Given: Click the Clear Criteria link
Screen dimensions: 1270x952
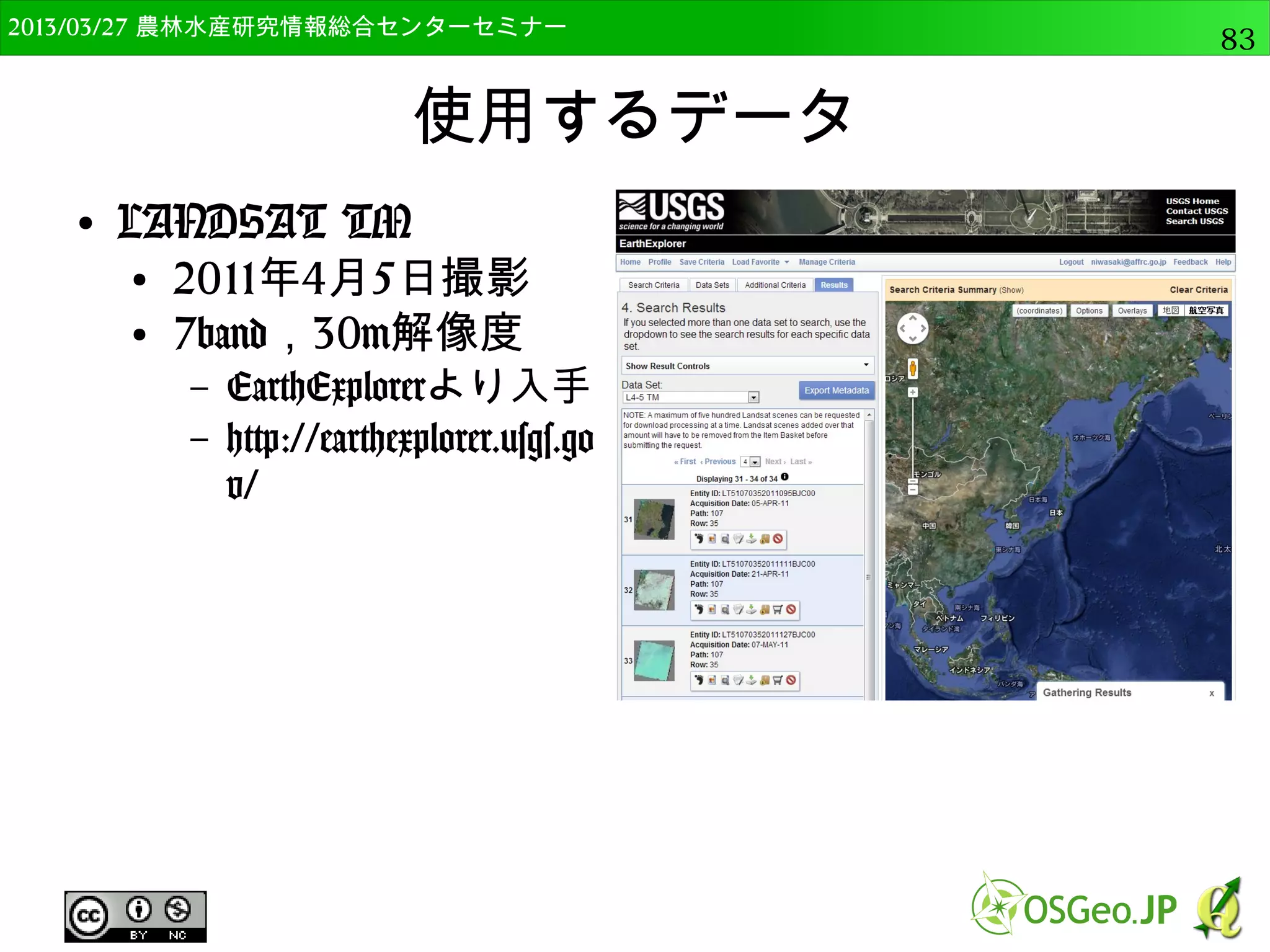Looking at the screenshot, I should [x=1198, y=290].
